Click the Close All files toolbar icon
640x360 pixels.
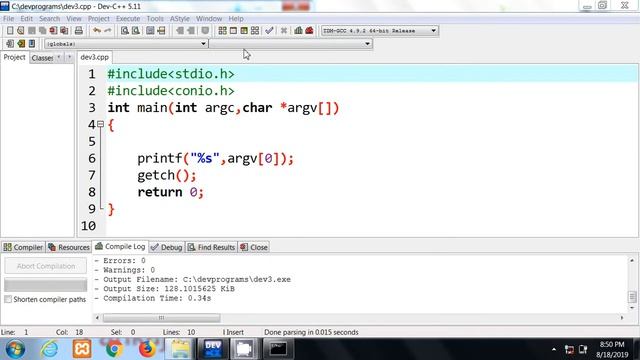(64, 31)
